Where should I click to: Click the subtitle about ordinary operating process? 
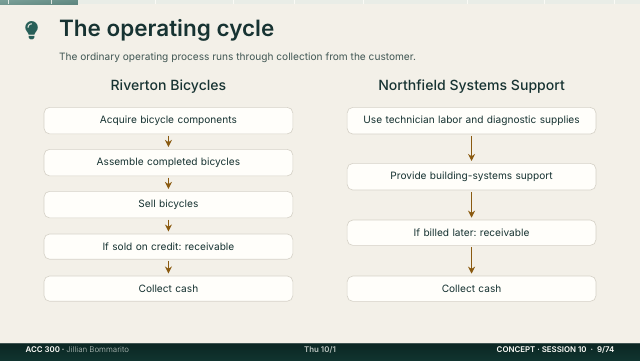pyautogui.click(x=237, y=56)
